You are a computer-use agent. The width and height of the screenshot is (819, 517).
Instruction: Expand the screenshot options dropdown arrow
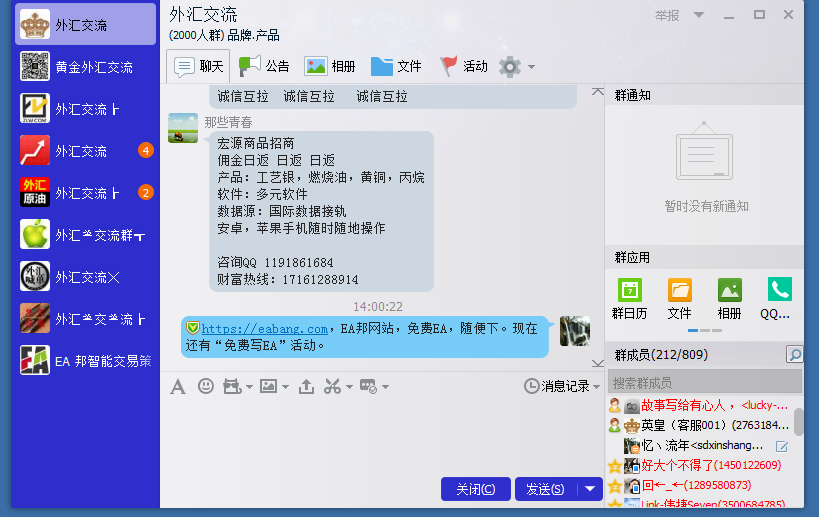(349, 387)
